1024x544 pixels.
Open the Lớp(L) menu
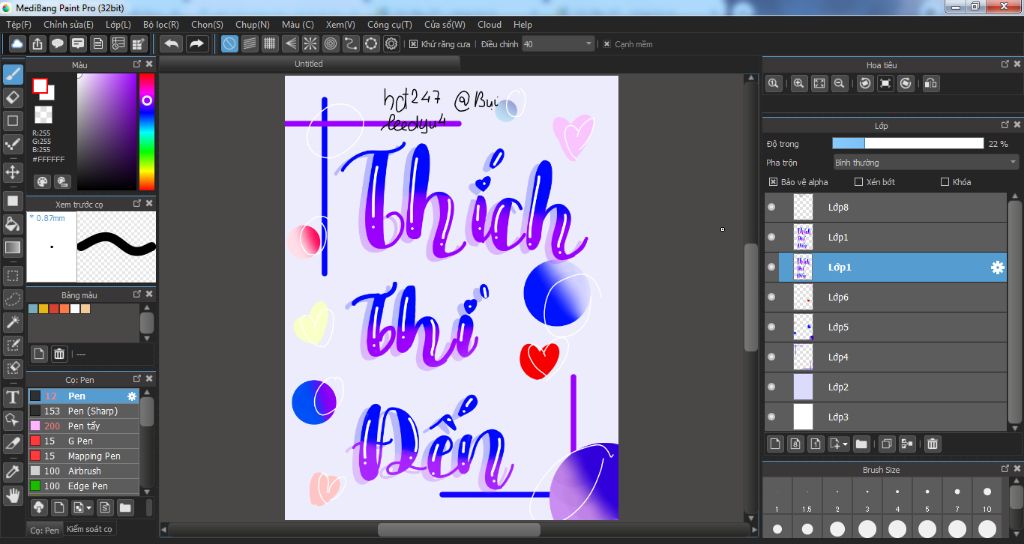pos(118,24)
